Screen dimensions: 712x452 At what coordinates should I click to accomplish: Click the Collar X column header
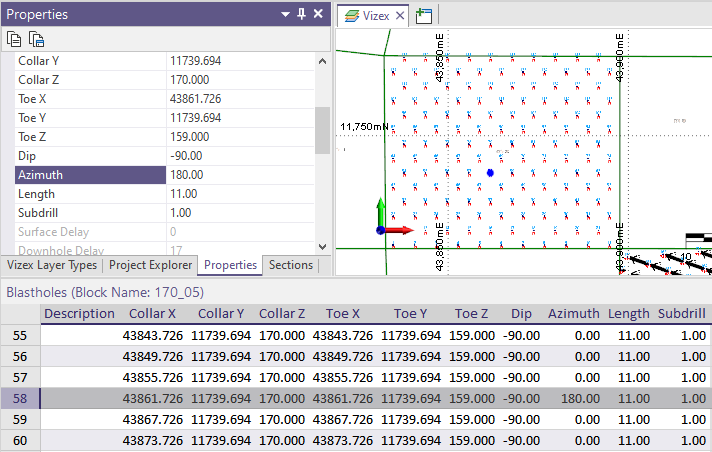click(x=152, y=314)
